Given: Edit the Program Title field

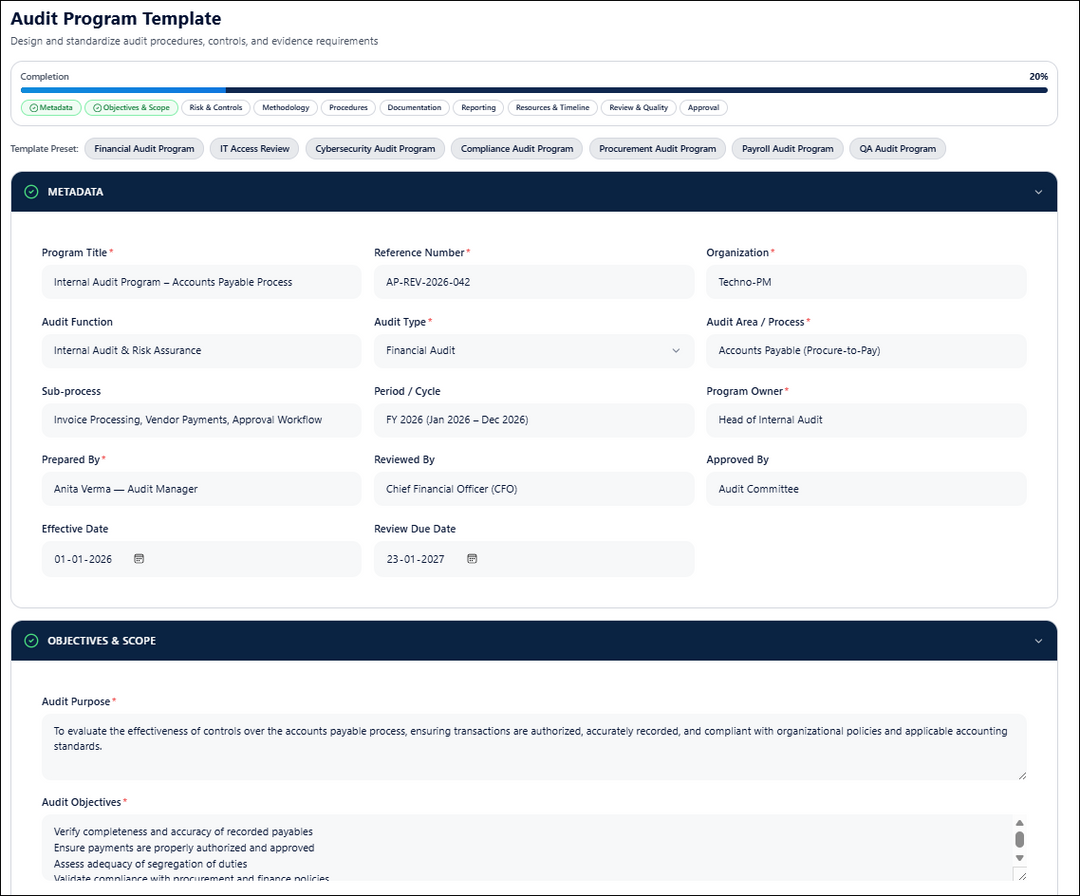Looking at the screenshot, I should click(201, 282).
